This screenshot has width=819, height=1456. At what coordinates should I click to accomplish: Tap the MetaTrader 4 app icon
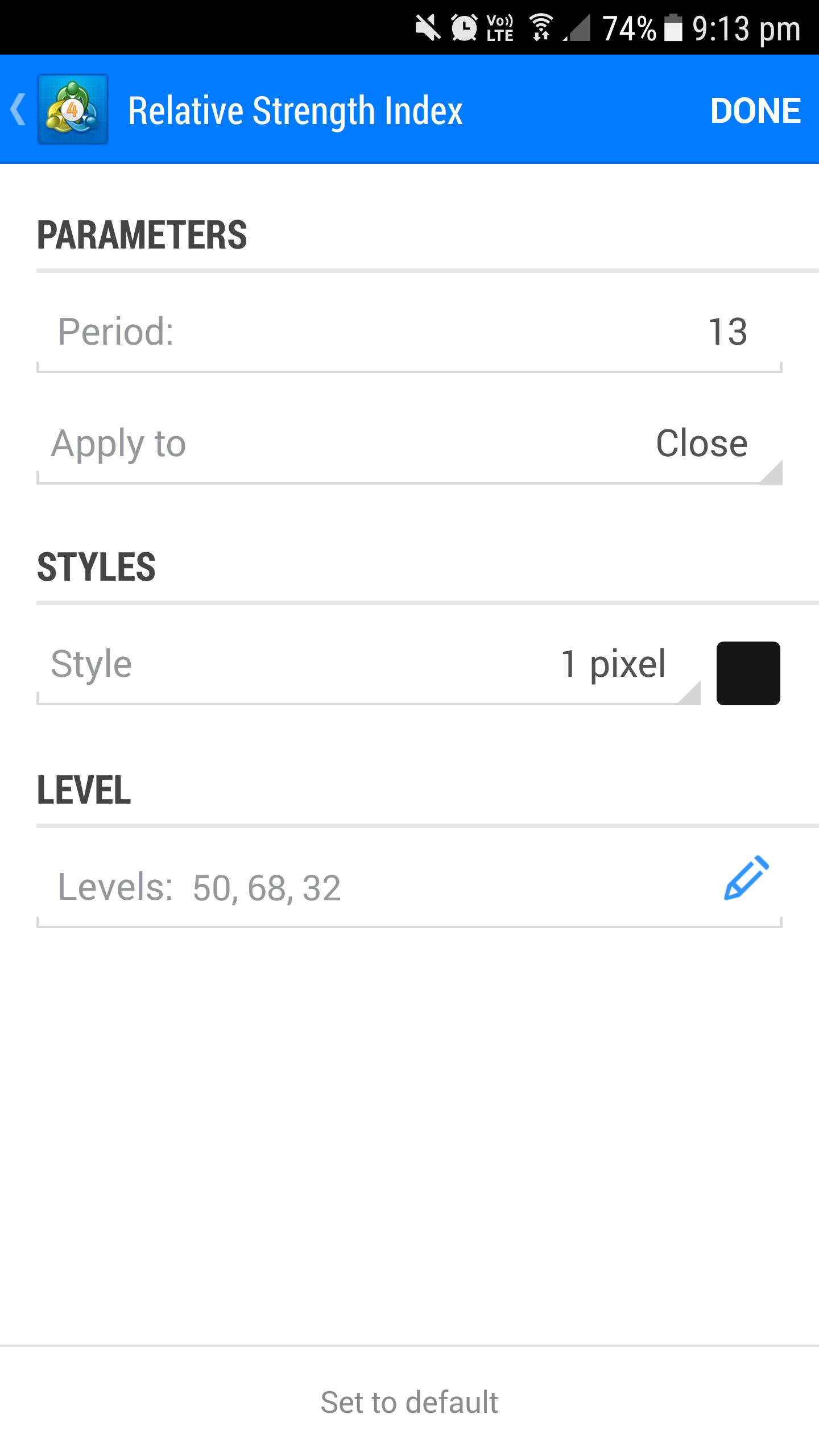point(73,109)
